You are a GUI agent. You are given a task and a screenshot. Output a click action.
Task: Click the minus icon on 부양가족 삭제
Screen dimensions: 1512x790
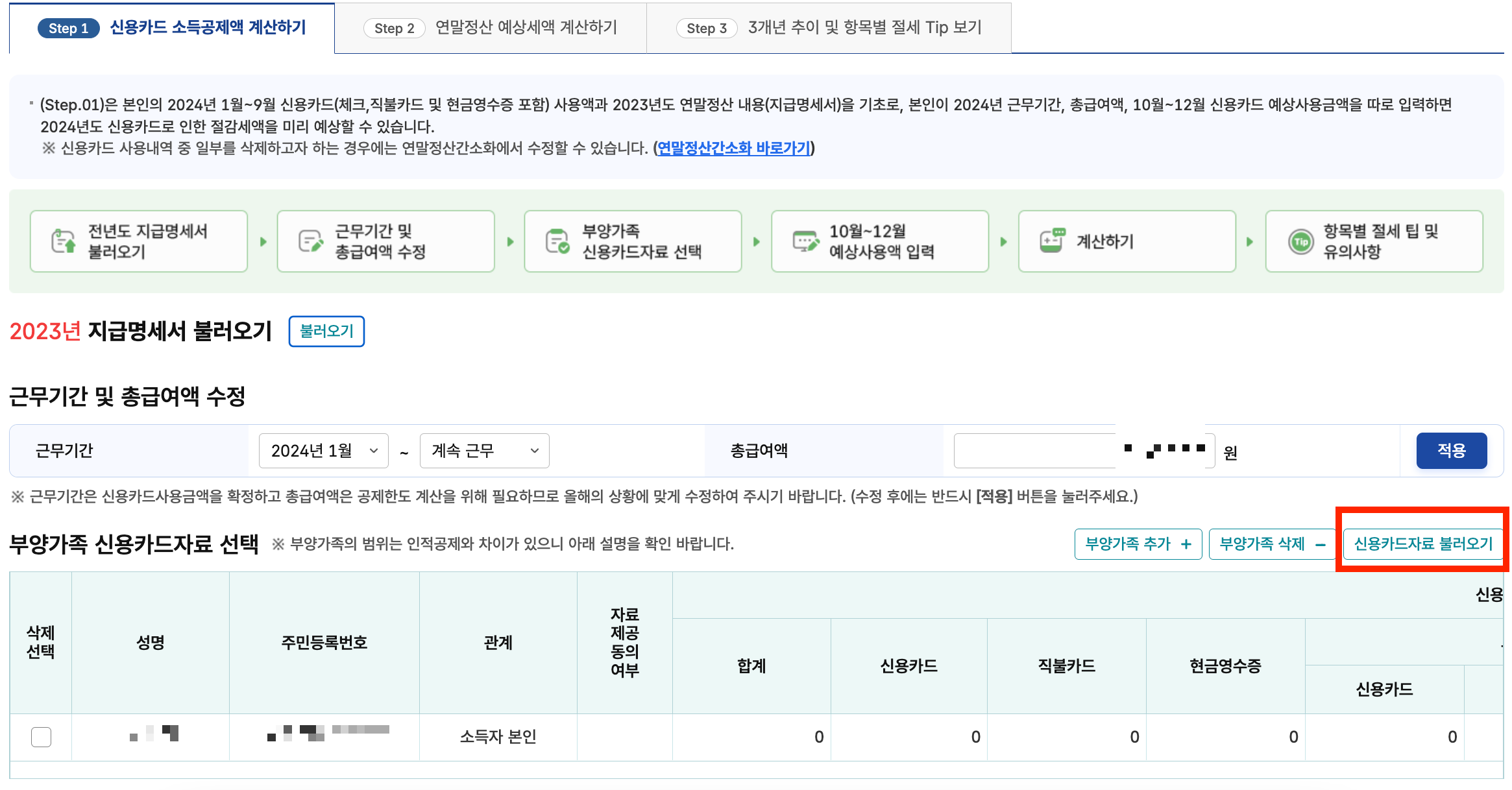tap(1320, 544)
